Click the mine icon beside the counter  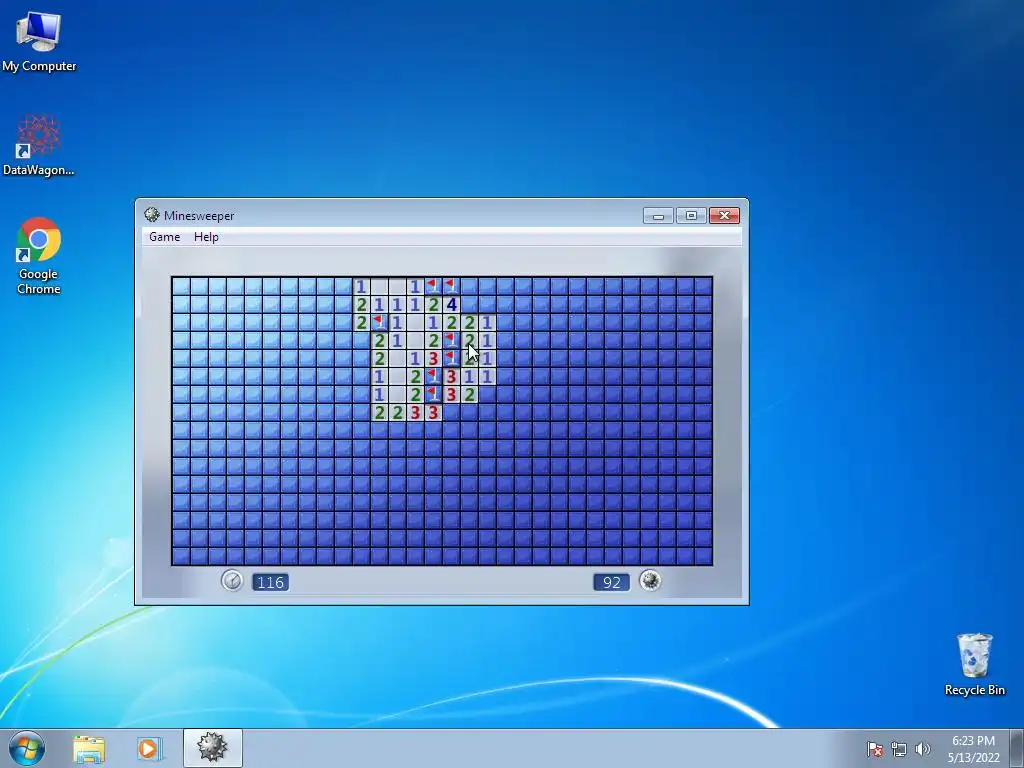click(x=650, y=581)
